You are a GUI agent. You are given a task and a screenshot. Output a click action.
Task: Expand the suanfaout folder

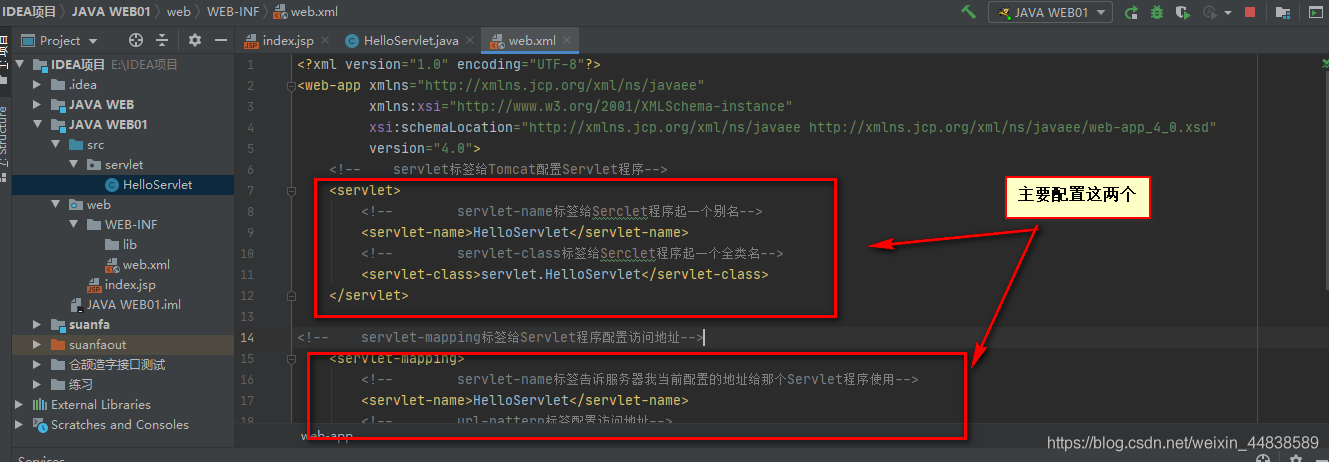point(38,345)
